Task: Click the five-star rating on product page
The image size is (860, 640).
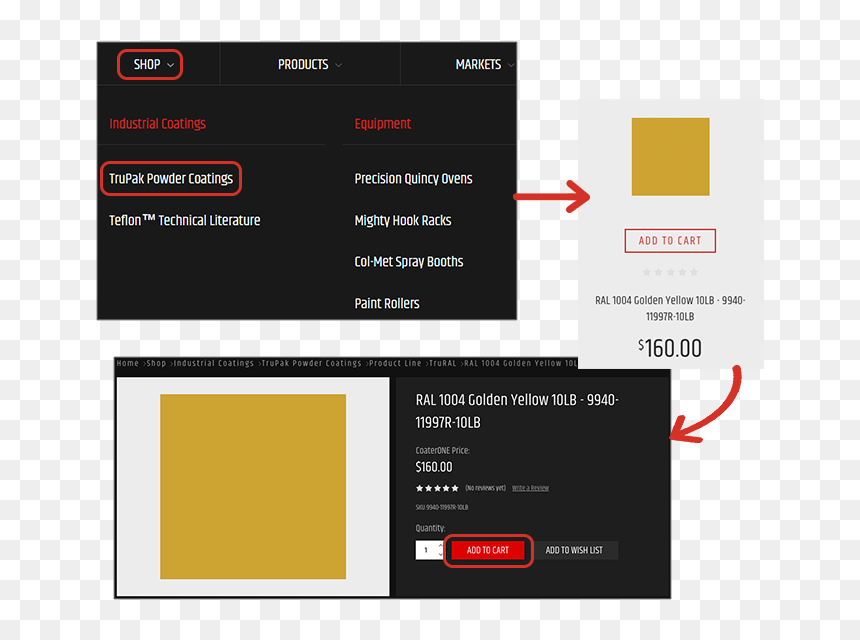Action: click(x=437, y=488)
